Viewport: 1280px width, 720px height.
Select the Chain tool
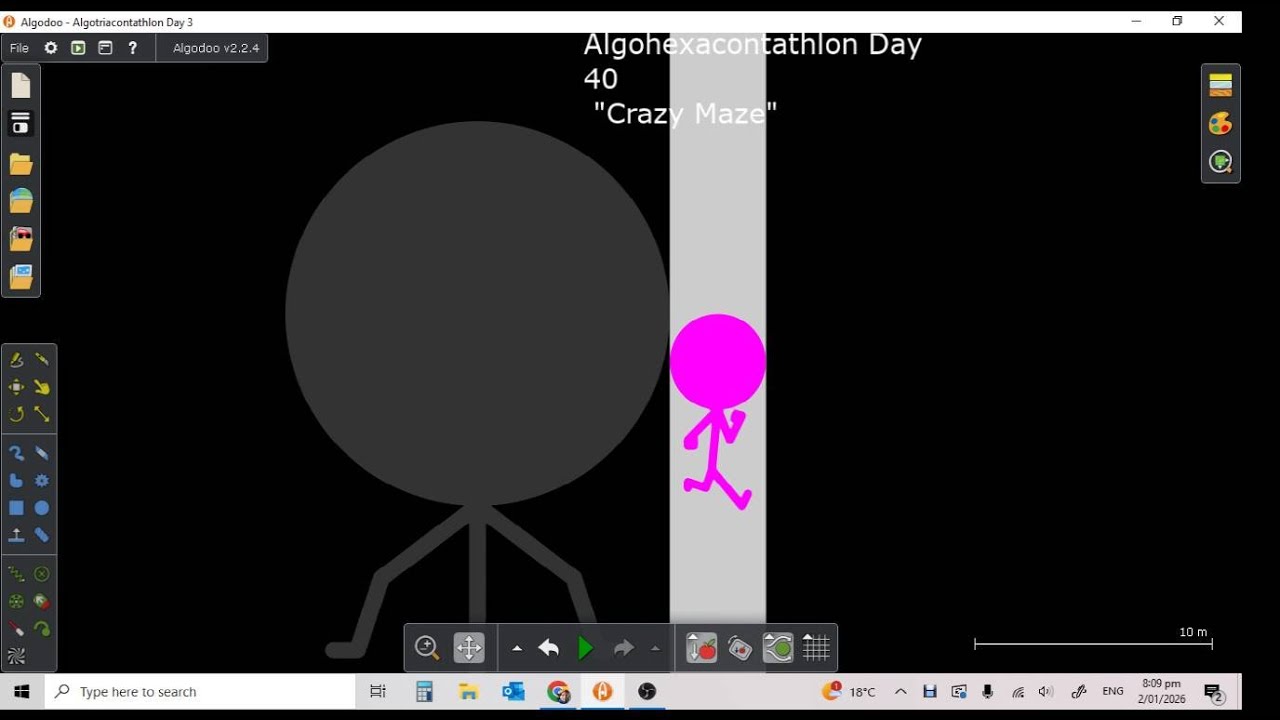click(42, 536)
